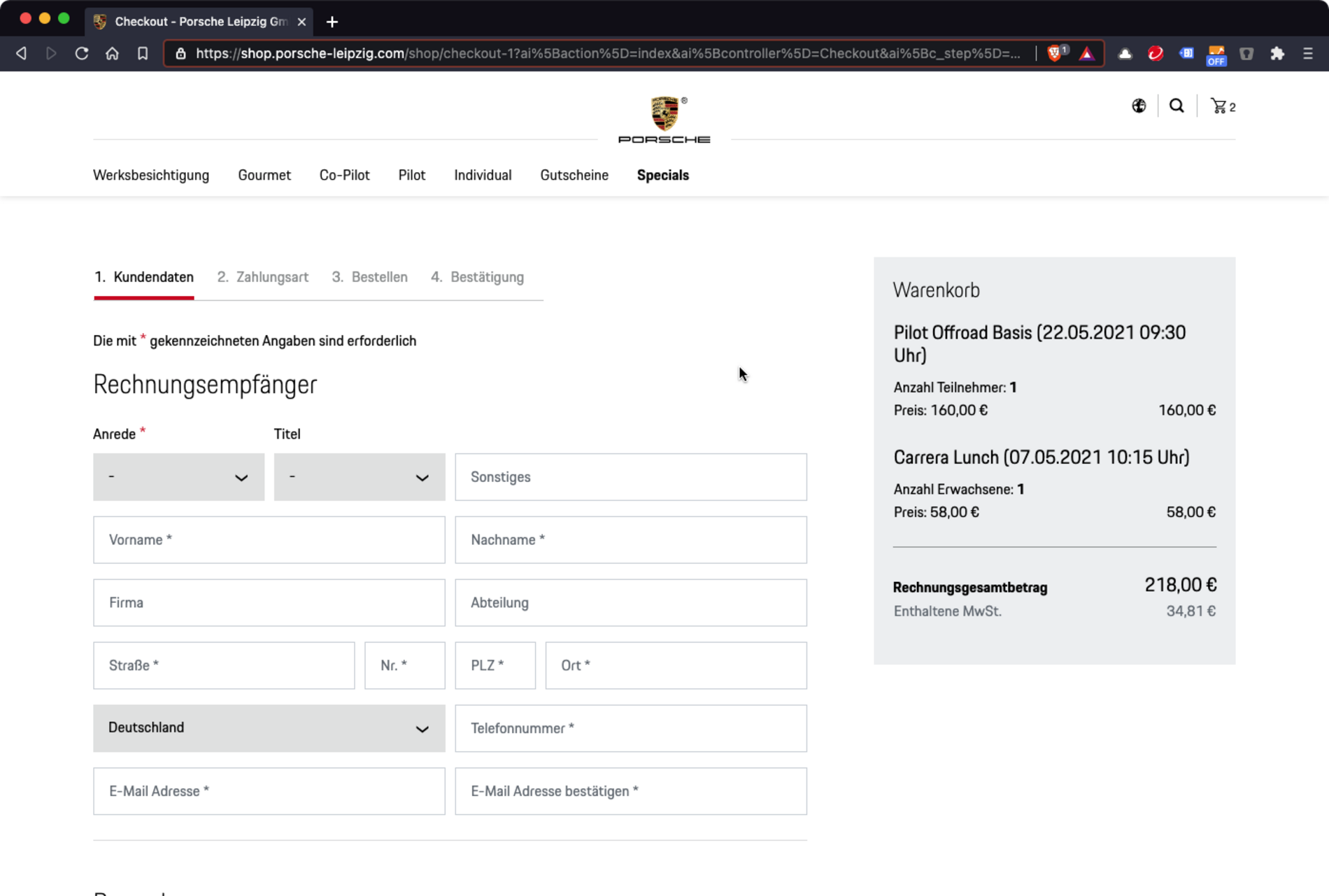Screen dimensions: 1329x896
Task: Click the 218,00 € total amount
Action: 1181,585
